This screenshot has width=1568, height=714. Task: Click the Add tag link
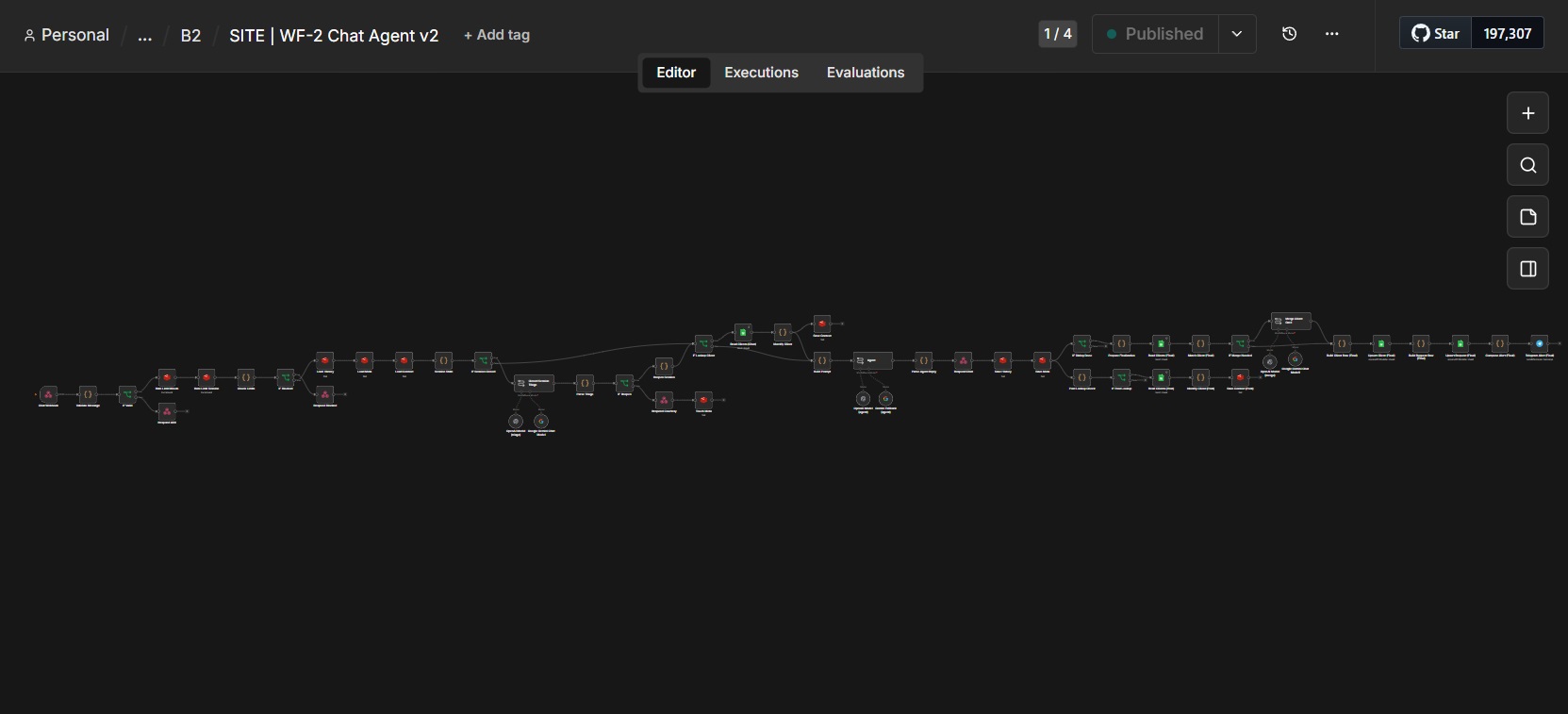coord(497,35)
